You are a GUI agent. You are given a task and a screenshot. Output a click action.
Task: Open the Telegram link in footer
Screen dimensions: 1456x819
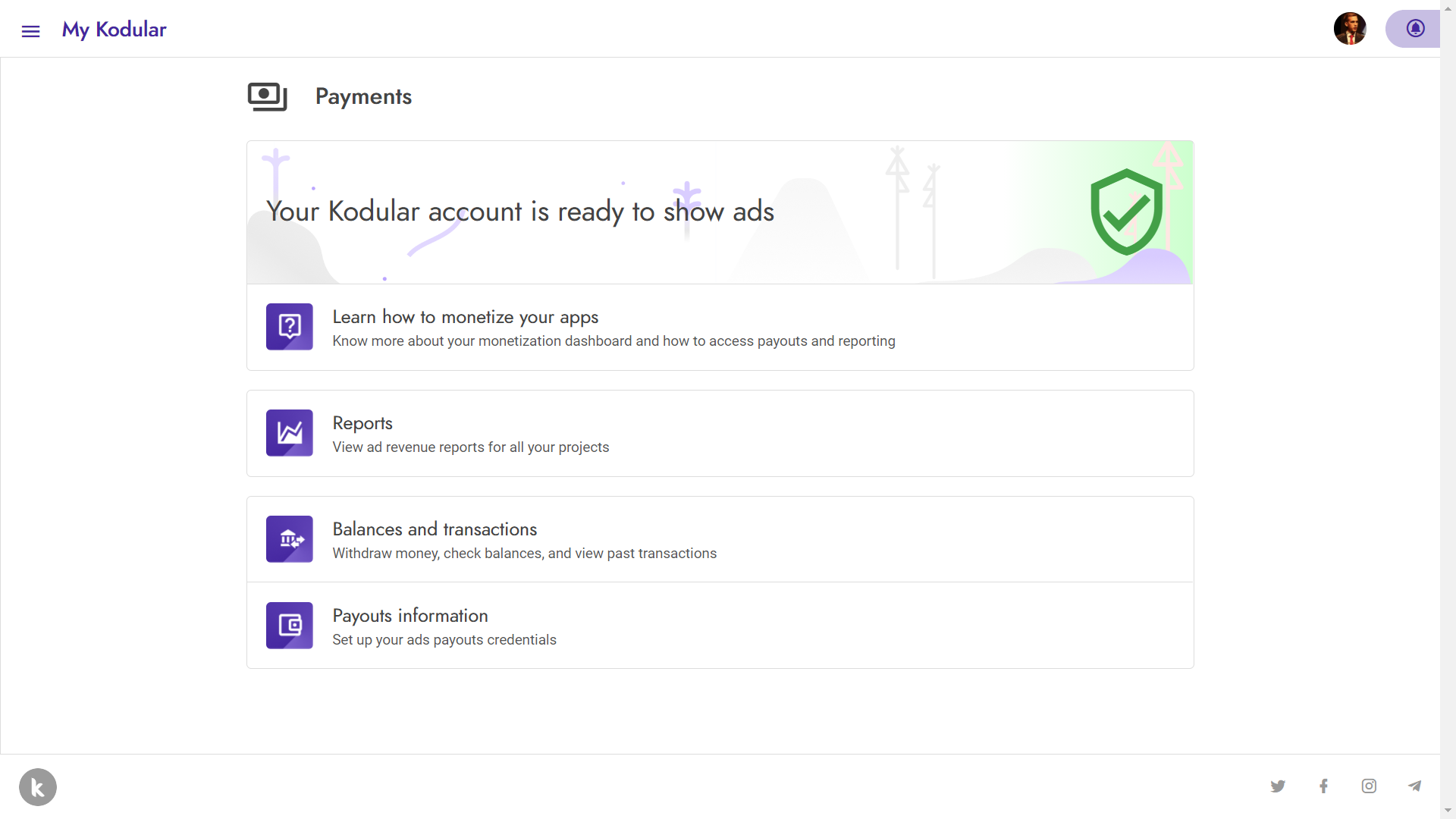(1414, 786)
